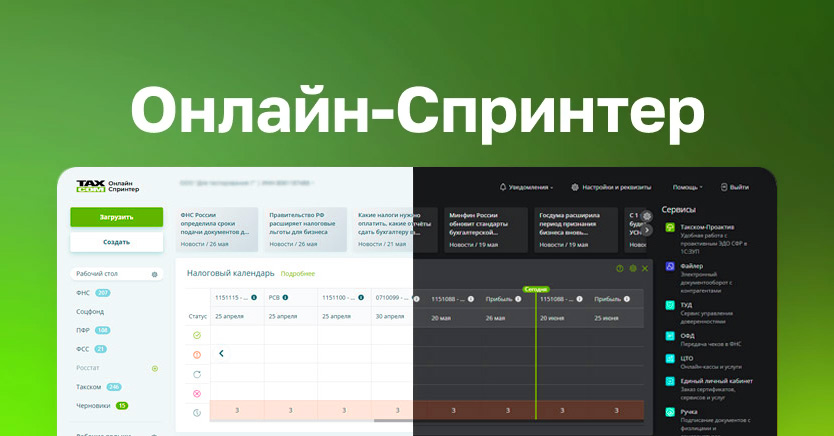
Task: Click the Создать button
Action: [116, 242]
